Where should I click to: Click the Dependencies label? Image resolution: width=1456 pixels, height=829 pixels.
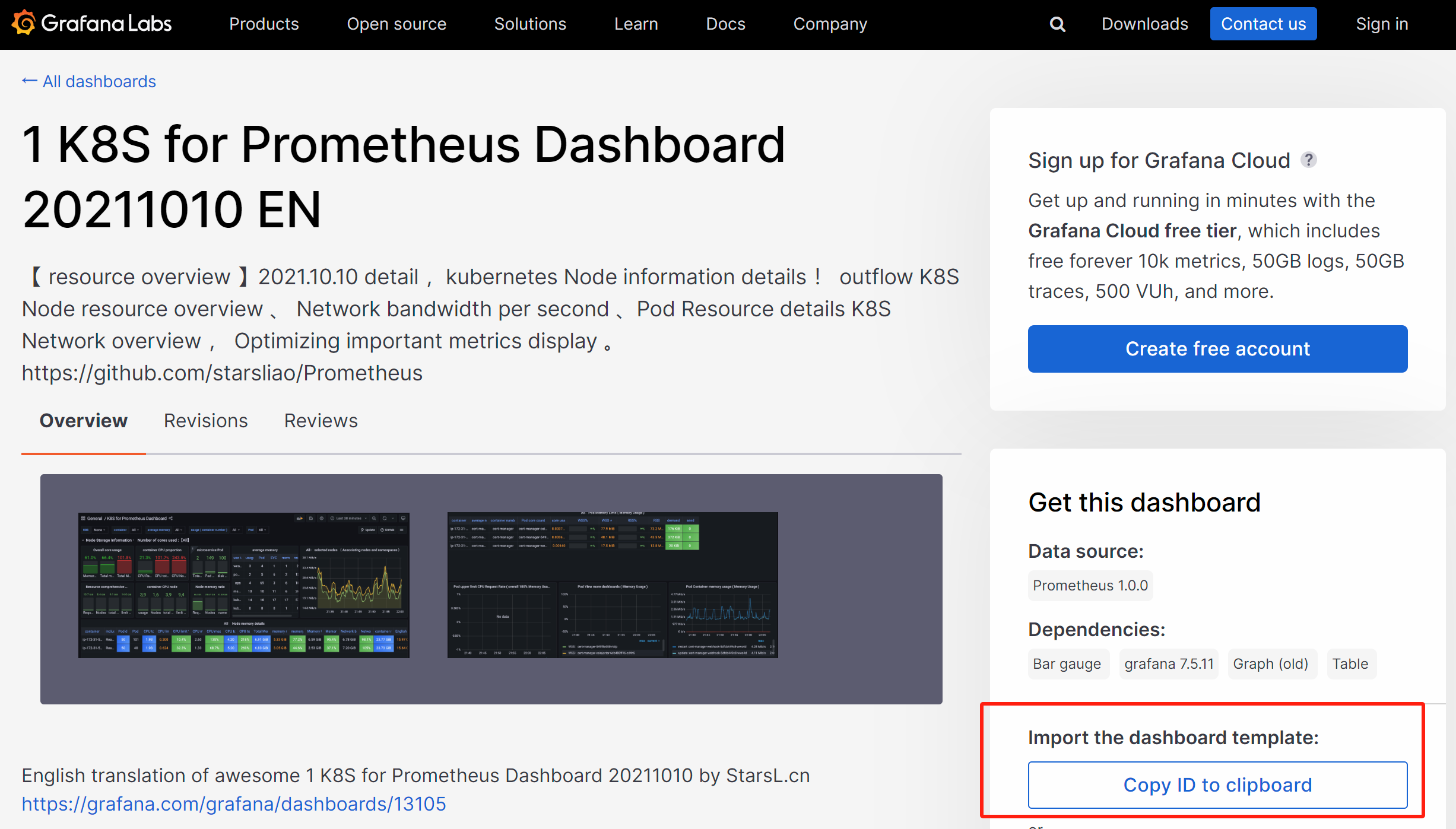click(x=1096, y=629)
